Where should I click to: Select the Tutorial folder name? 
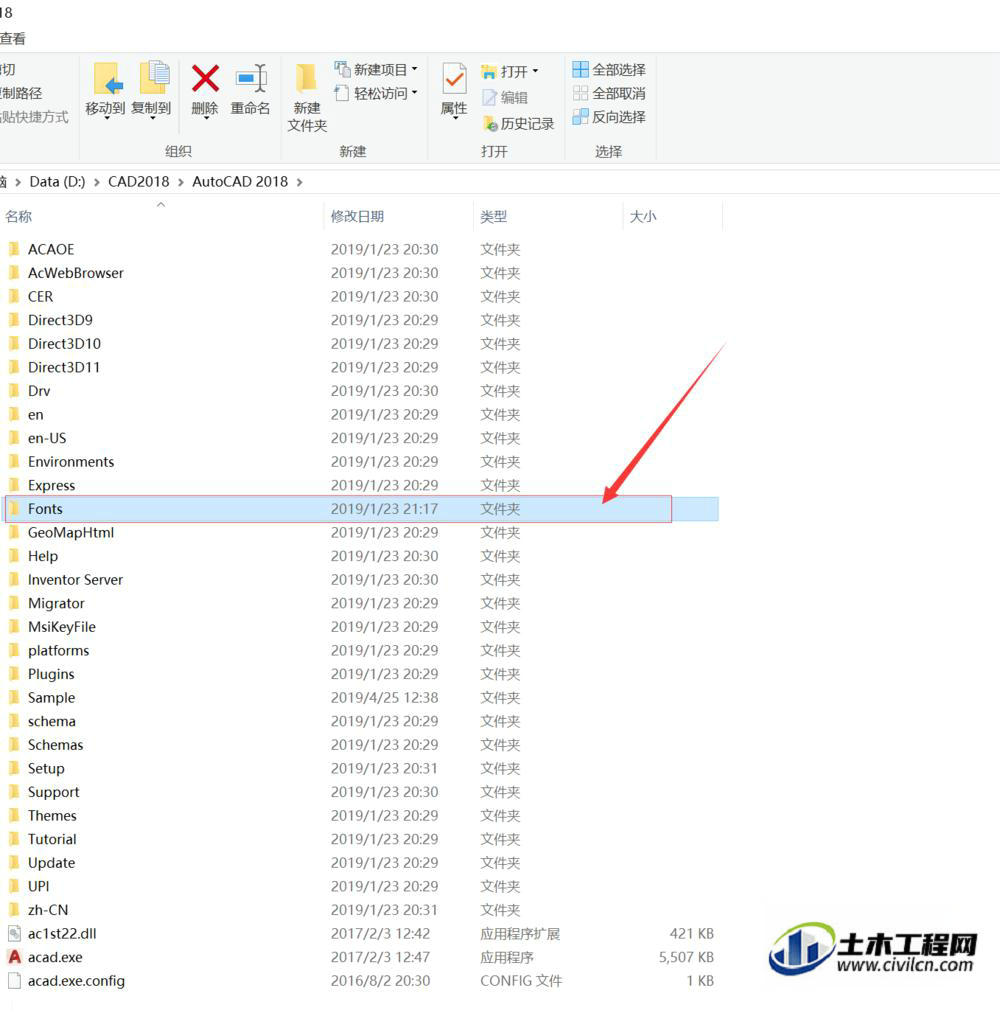(52, 839)
